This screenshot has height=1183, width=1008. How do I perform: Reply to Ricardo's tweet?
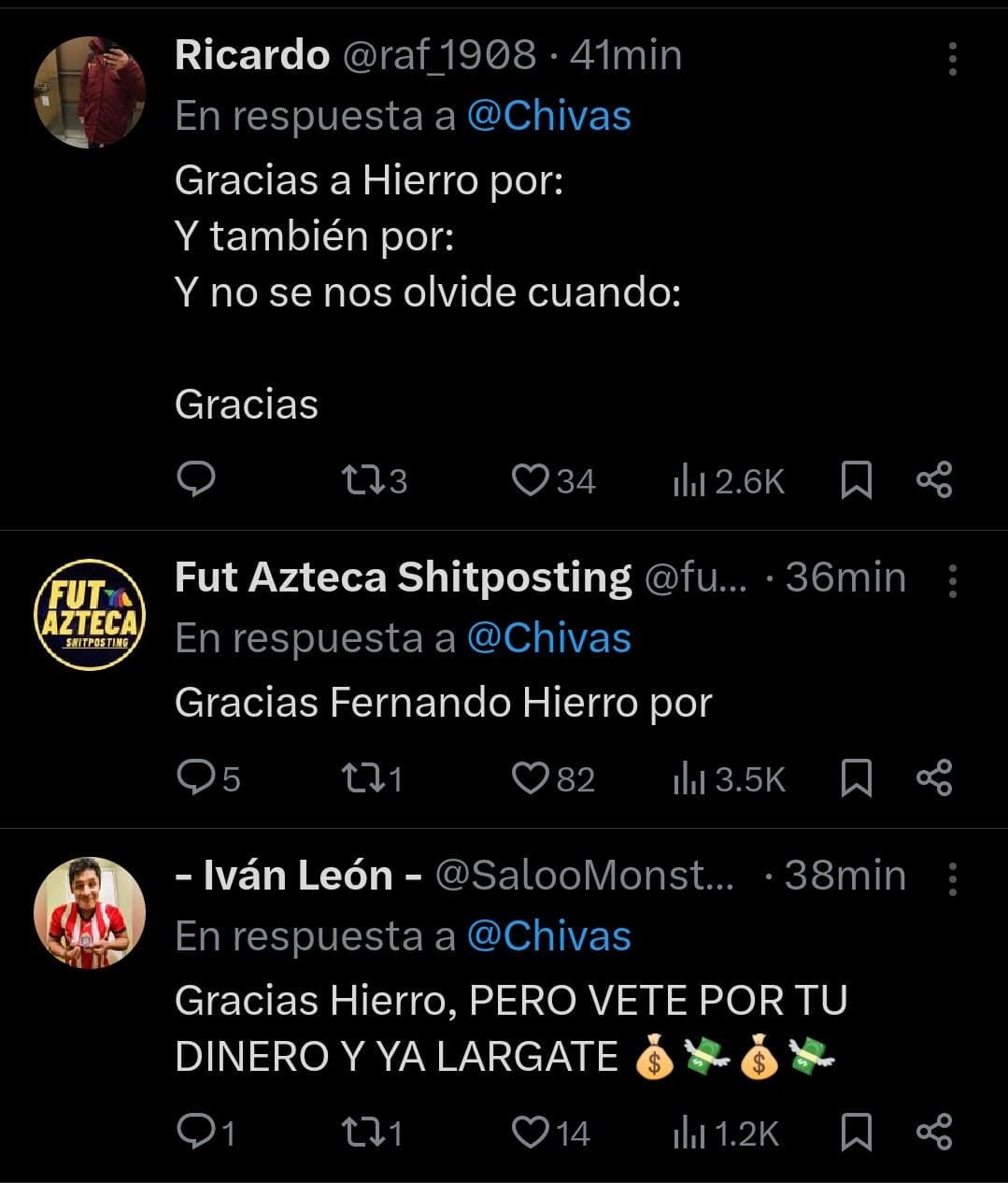[196, 480]
